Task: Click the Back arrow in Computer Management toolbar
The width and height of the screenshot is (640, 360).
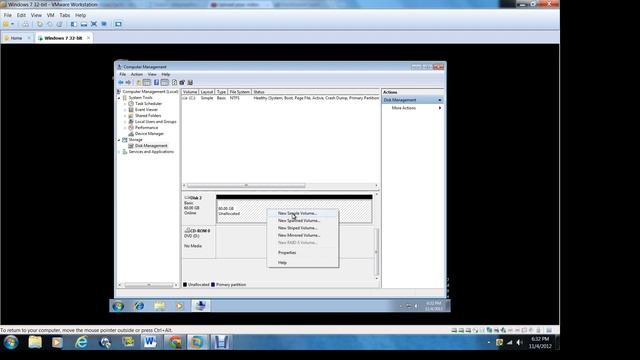Action: point(121,82)
